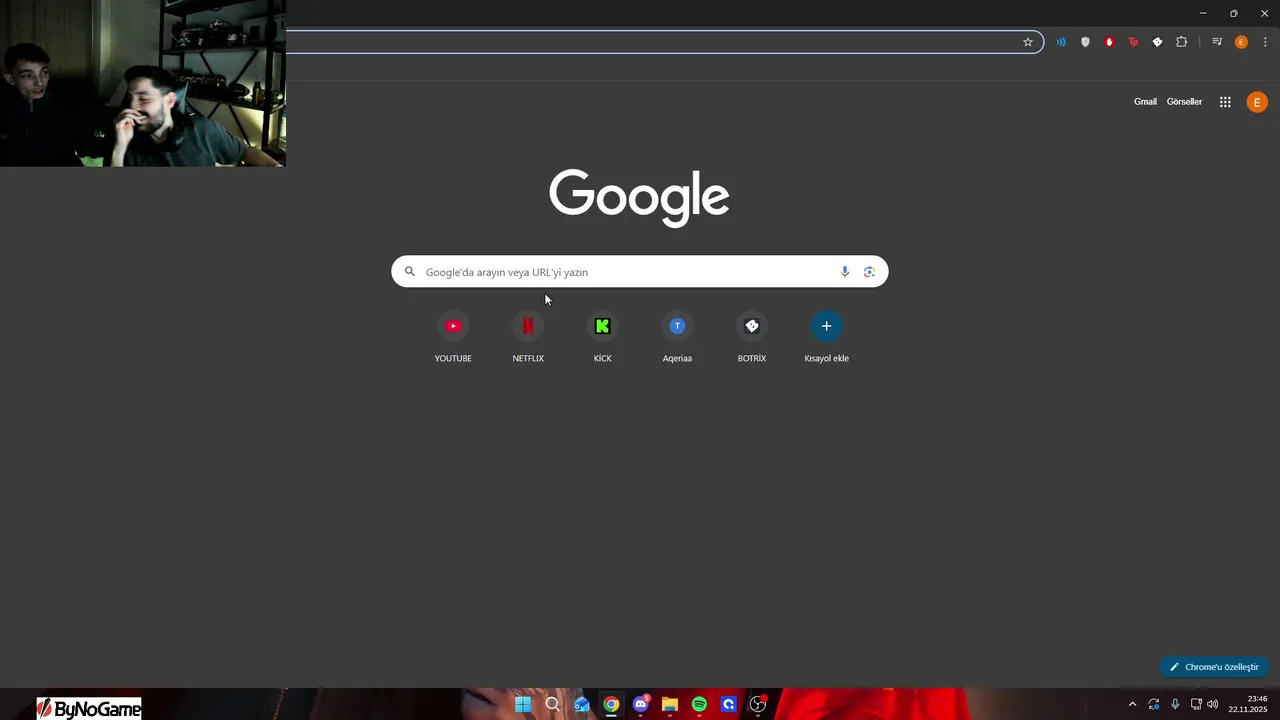The height and width of the screenshot is (720, 1280).
Task: Open the Extensions puzzle-piece menu
Action: pyautogui.click(x=1182, y=42)
